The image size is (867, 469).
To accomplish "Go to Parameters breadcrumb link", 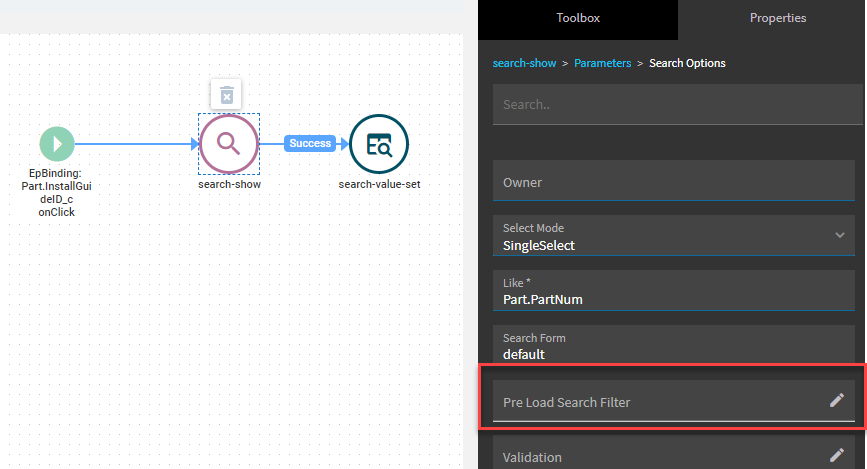I will [602, 63].
